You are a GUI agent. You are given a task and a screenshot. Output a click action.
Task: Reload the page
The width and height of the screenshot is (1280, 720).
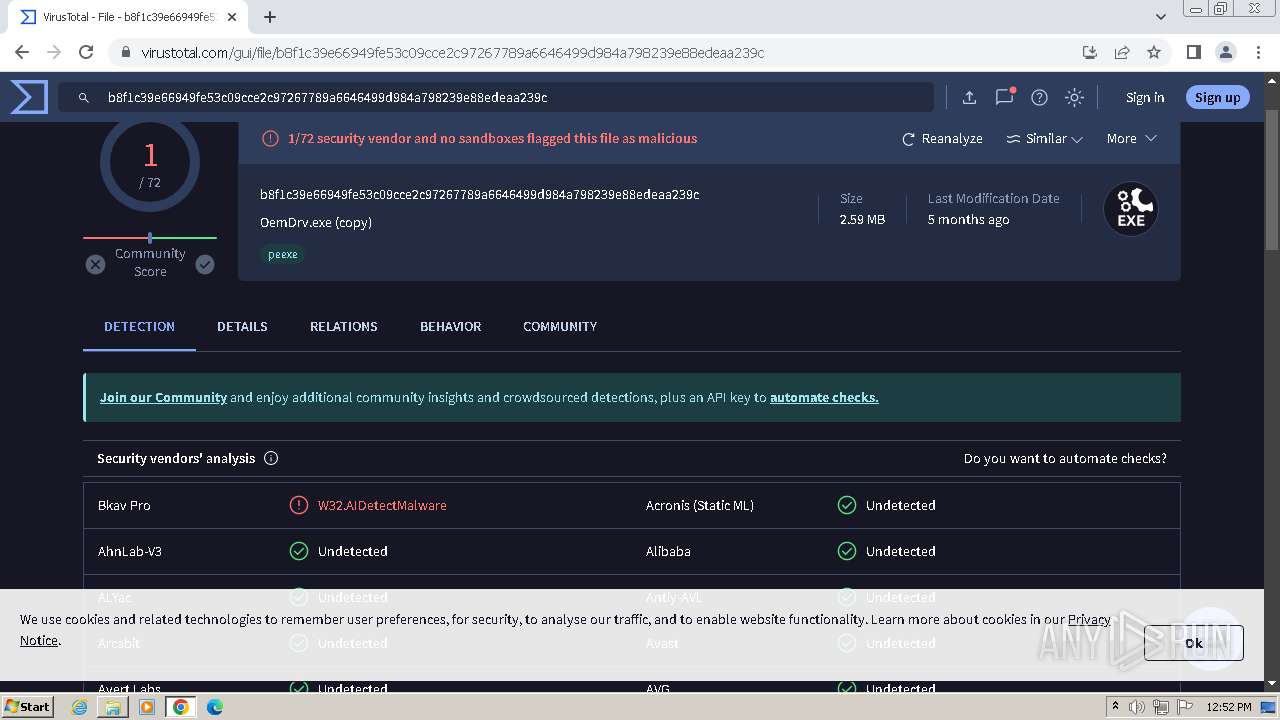click(x=86, y=52)
